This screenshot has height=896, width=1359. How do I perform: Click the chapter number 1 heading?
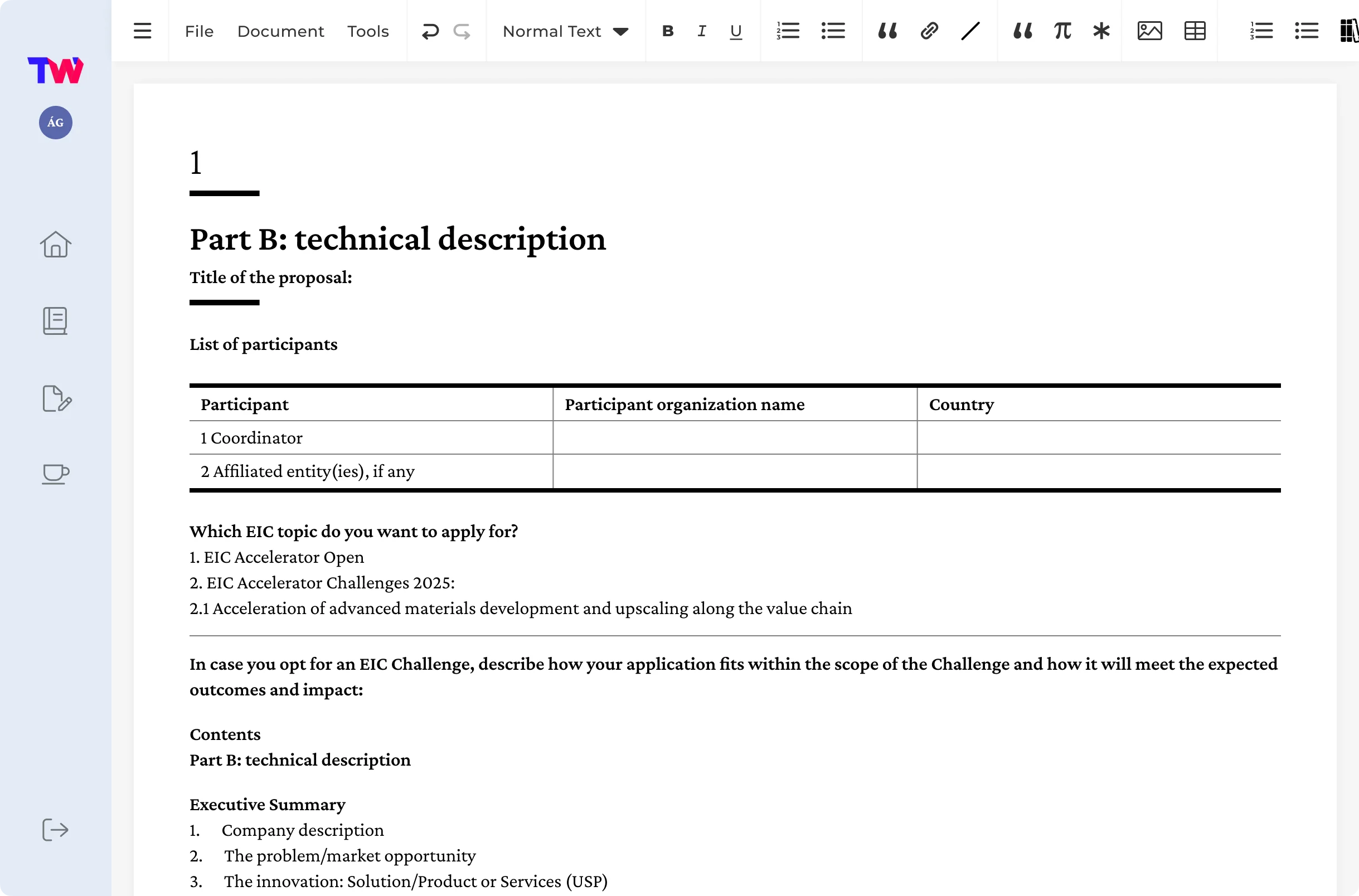coord(196,162)
